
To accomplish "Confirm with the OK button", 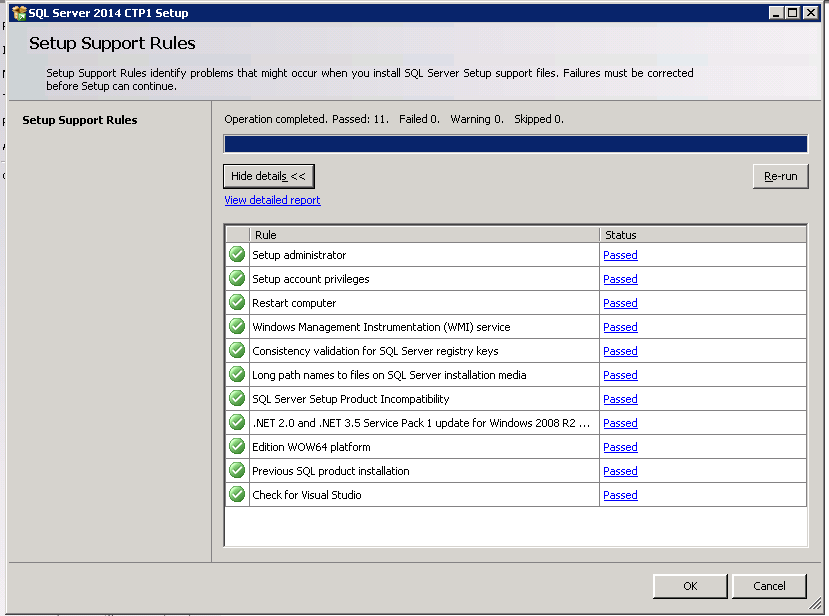I will [x=690, y=586].
